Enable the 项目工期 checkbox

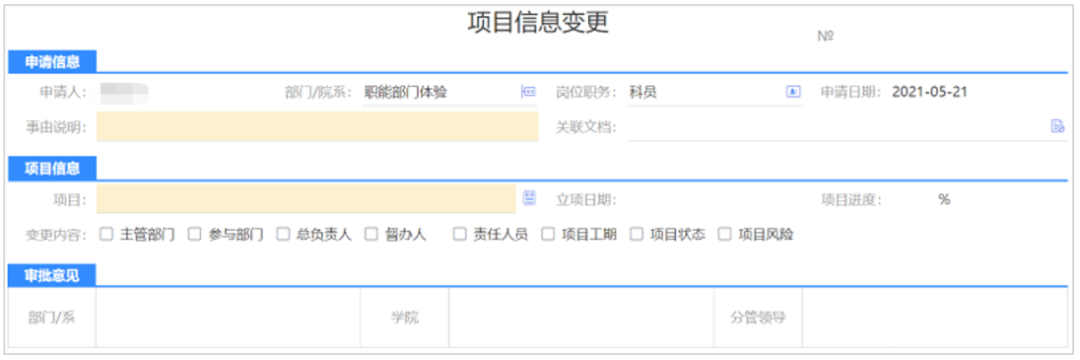pyautogui.click(x=548, y=234)
